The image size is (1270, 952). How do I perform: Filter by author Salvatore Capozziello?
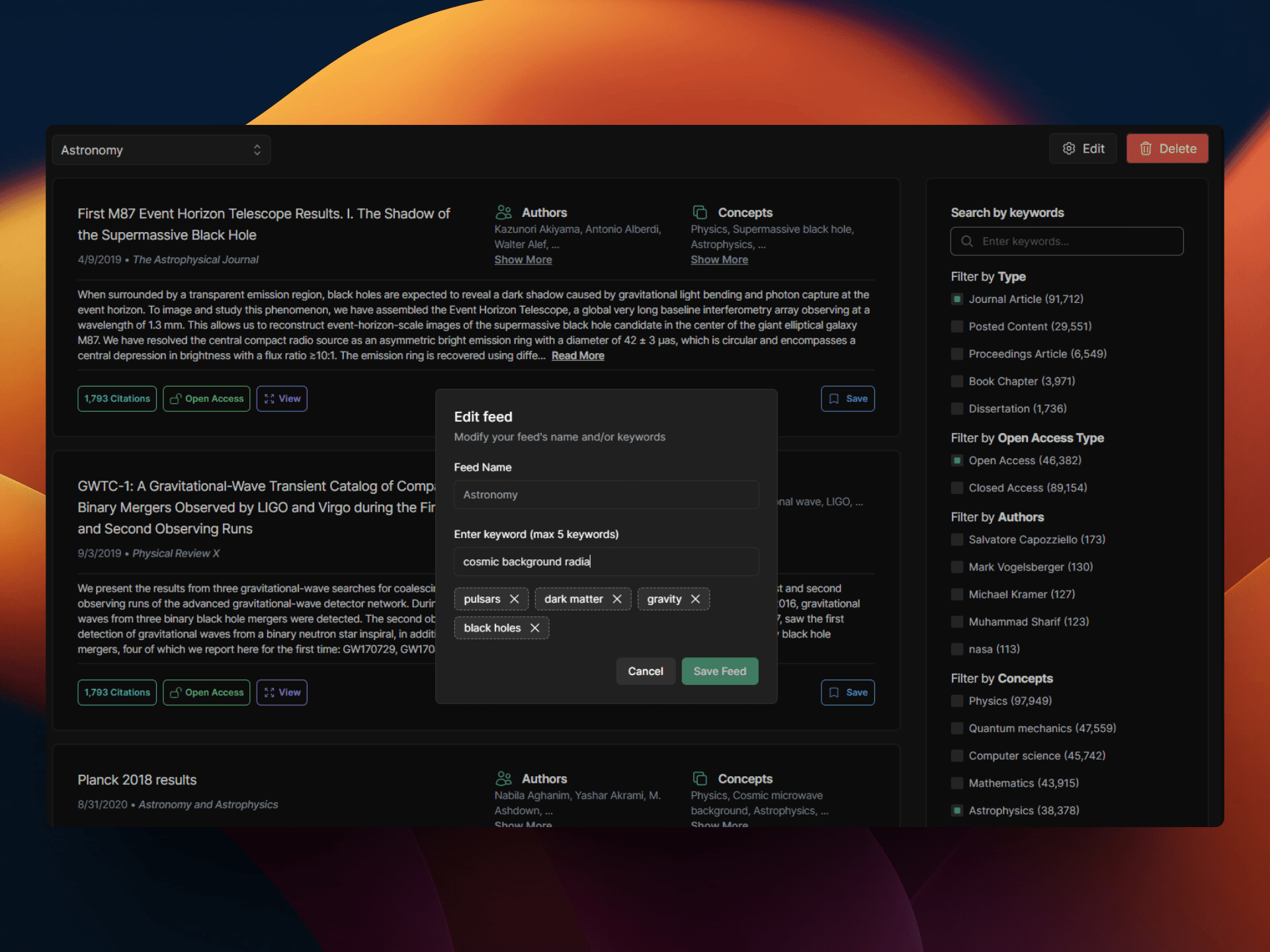coord(957,539)
